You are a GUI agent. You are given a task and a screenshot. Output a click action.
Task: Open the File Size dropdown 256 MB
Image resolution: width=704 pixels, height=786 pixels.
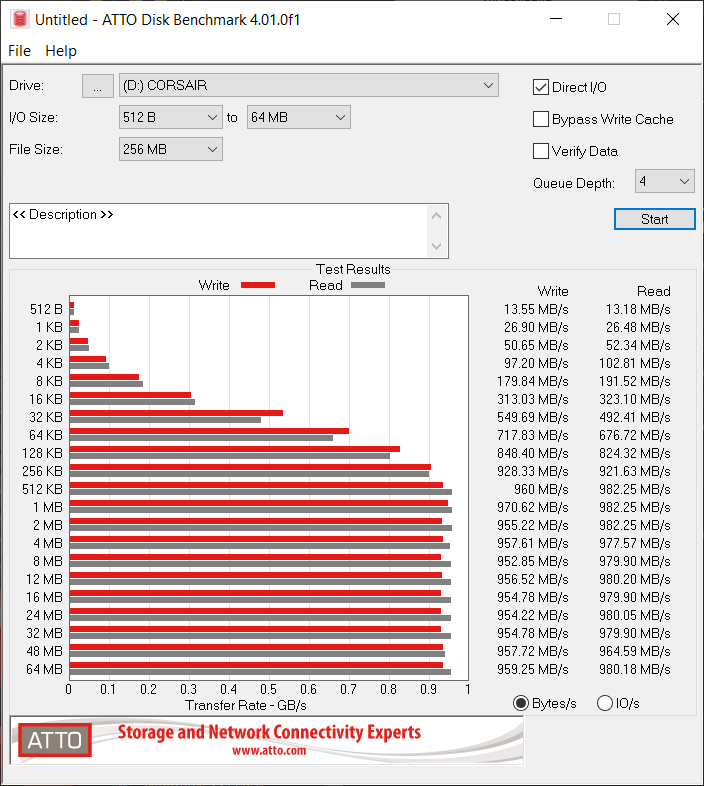point(170,149)
